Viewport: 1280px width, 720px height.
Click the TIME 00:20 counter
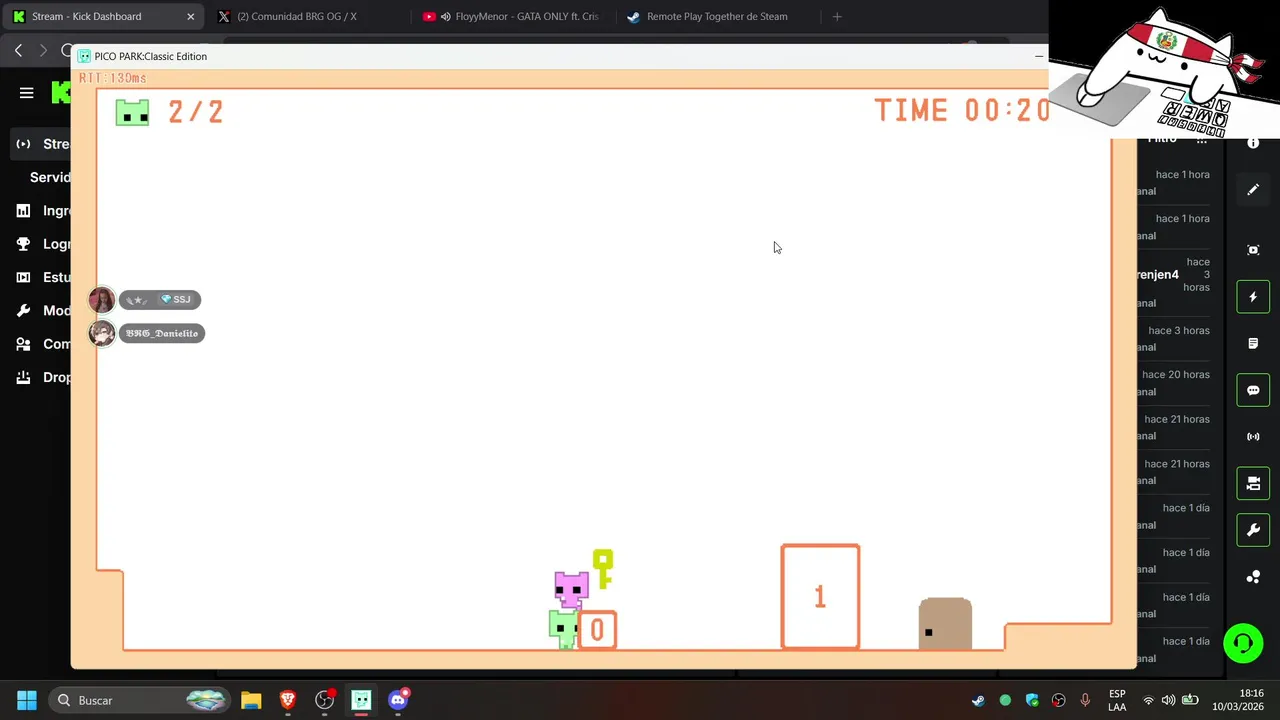(x=962, y=110)
